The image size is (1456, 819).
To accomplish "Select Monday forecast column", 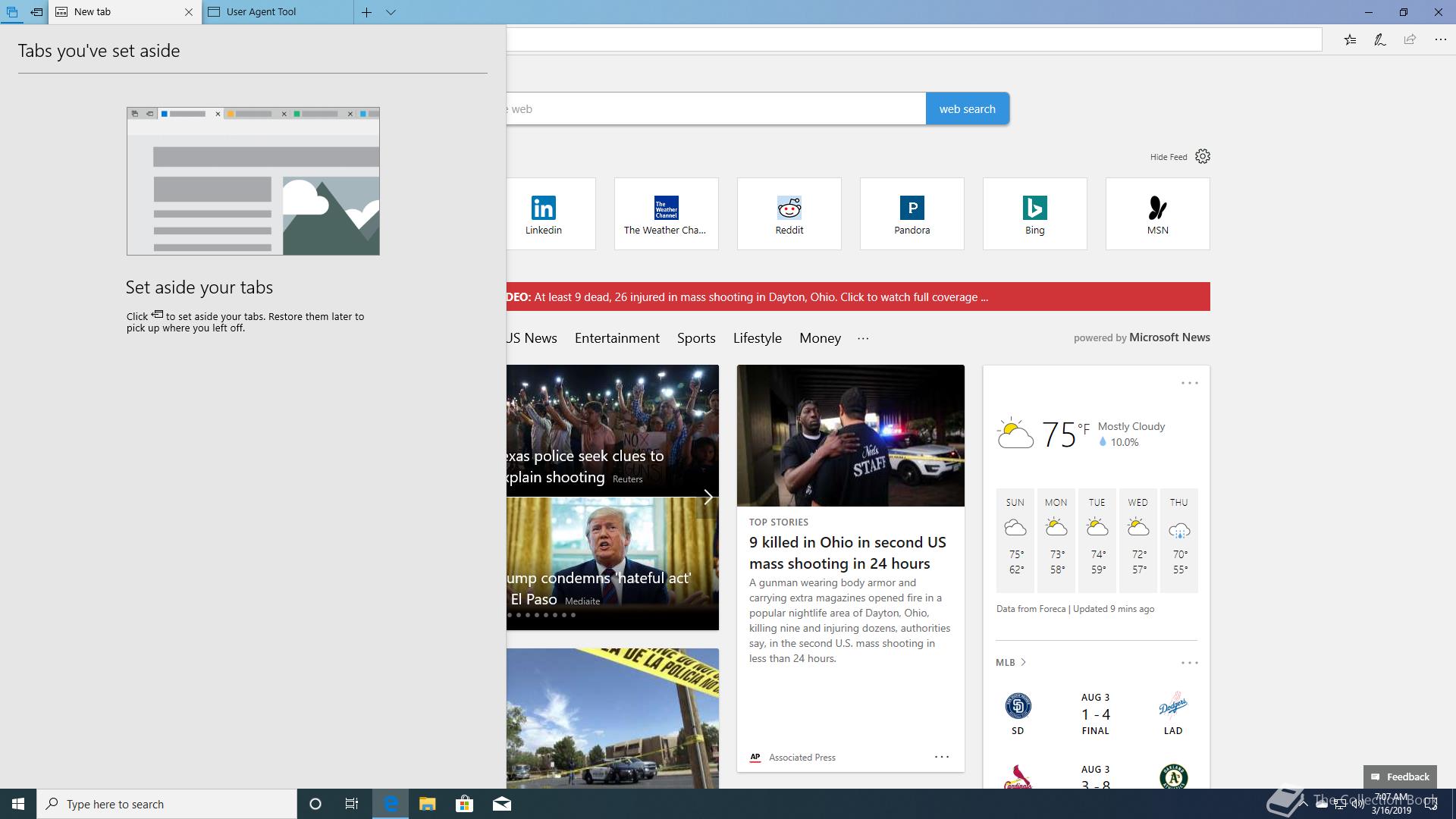I will pyautogui.click(x=1056, y=540).
